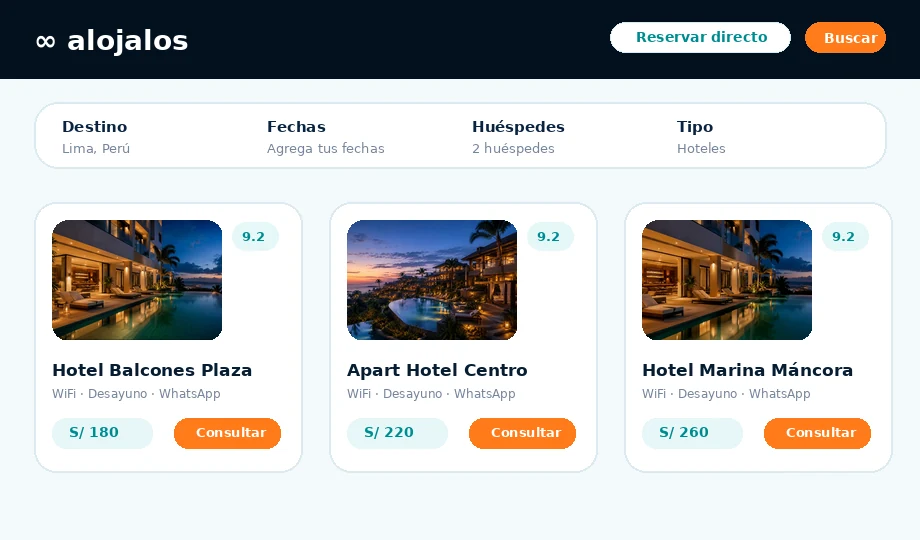Click the 9.2 rating badge on Hotel Balcones Plaza
This screenshot has height=540, width=920.
pyautogui.click(x=255, y=237)
